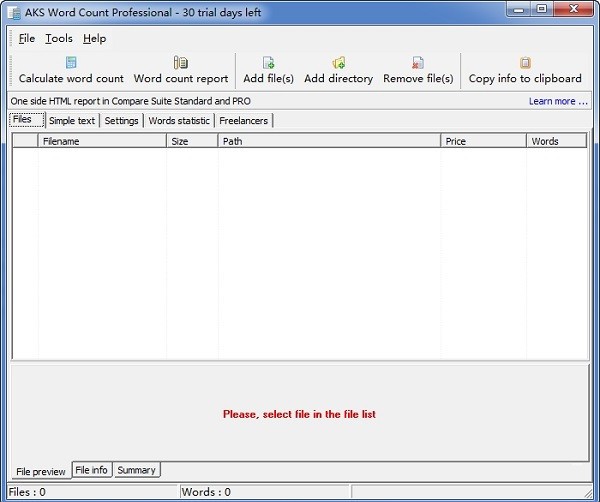The width and height of the screenshot is (600, 502).
Task: Switch to the Files tab
Action: (27, 119)
